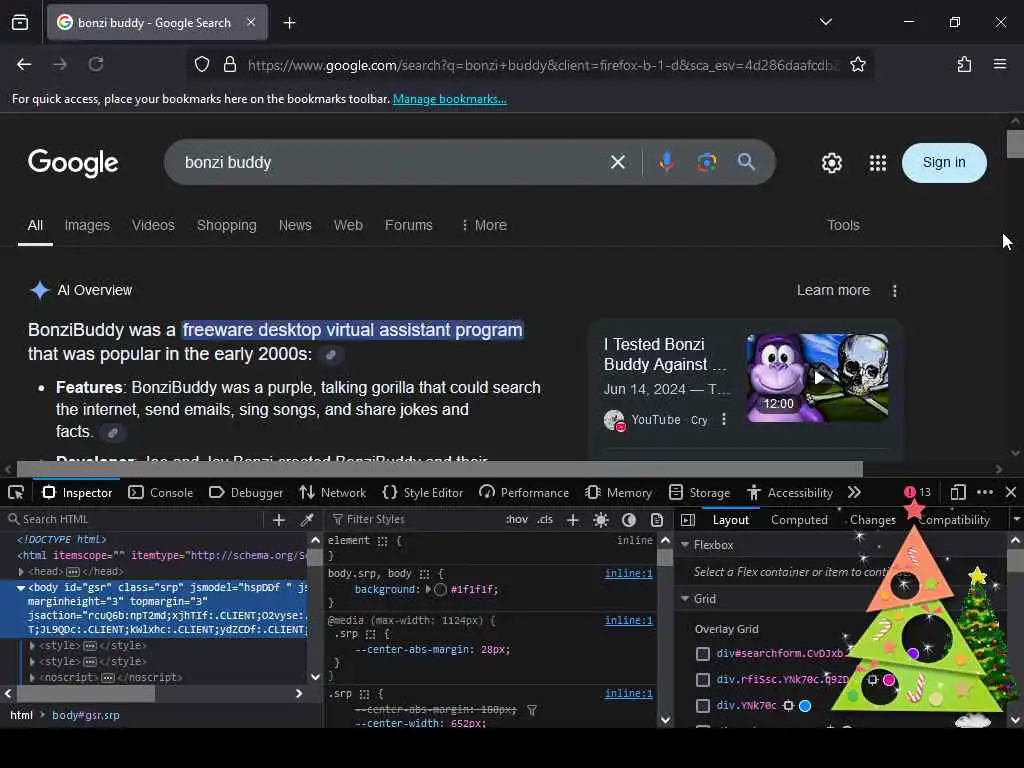This screenshot has width=1024, height=768.
Task: Open Google quick settings gear
Action: point(831,163)
